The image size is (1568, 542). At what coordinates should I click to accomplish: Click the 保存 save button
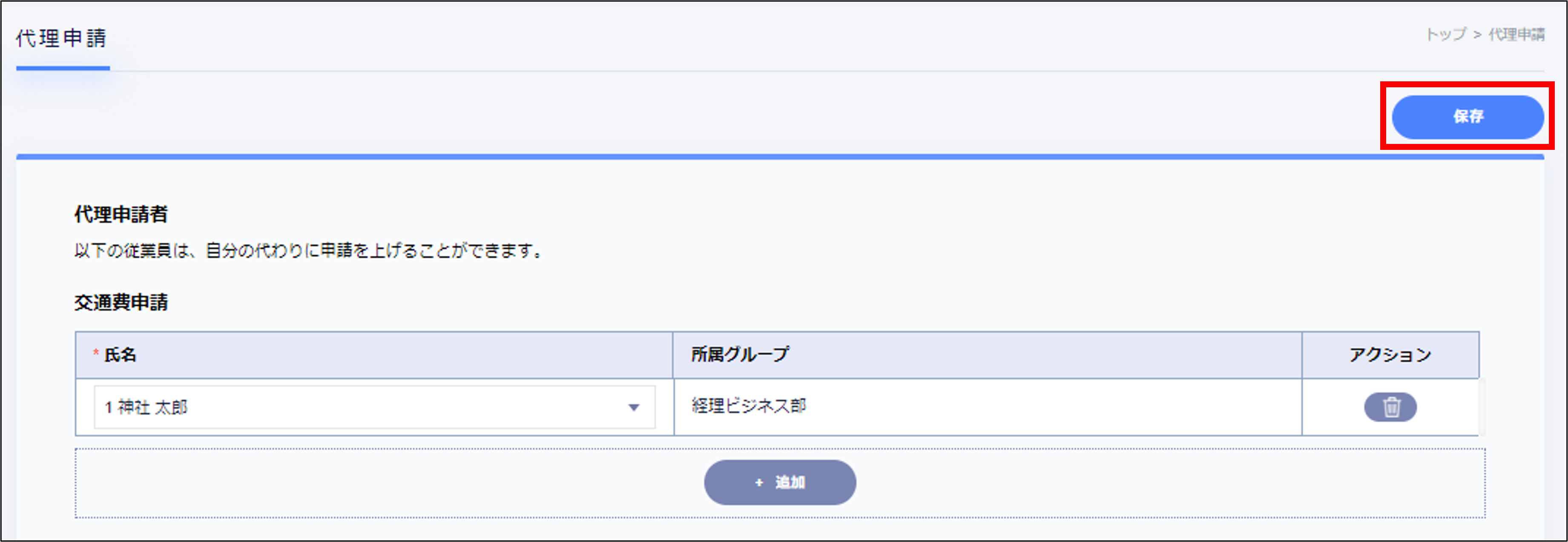click(x=1469, y=117)
